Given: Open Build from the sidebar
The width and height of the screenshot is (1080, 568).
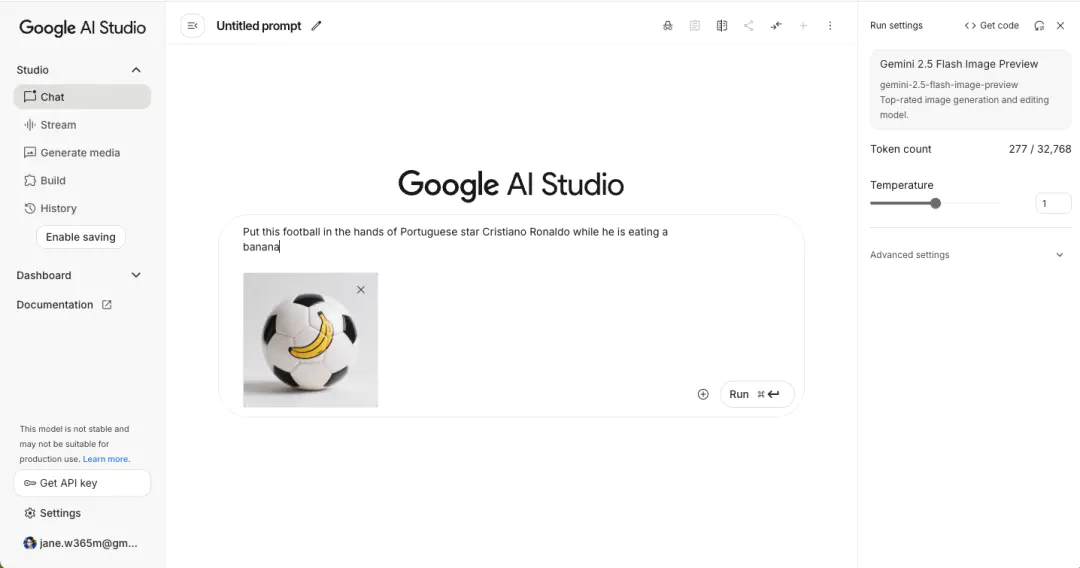Looking at the screenshot, I should tap(82, 180).
